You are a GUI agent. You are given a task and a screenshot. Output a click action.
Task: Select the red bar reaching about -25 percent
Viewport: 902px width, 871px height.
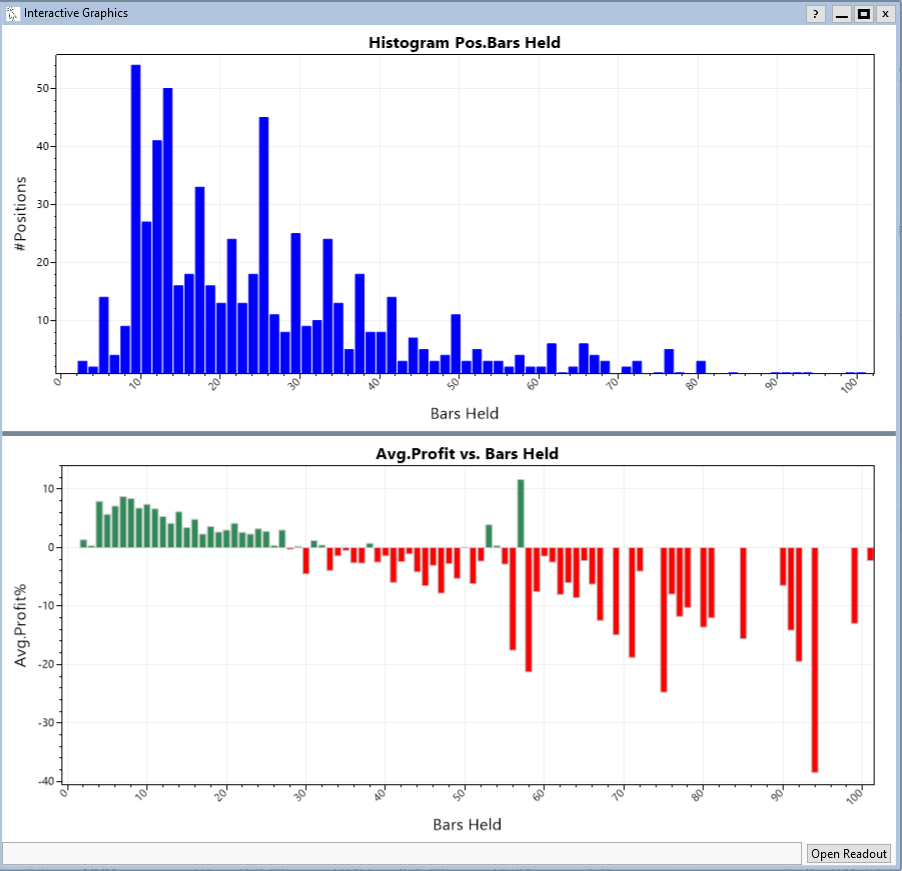coord(664,619)
